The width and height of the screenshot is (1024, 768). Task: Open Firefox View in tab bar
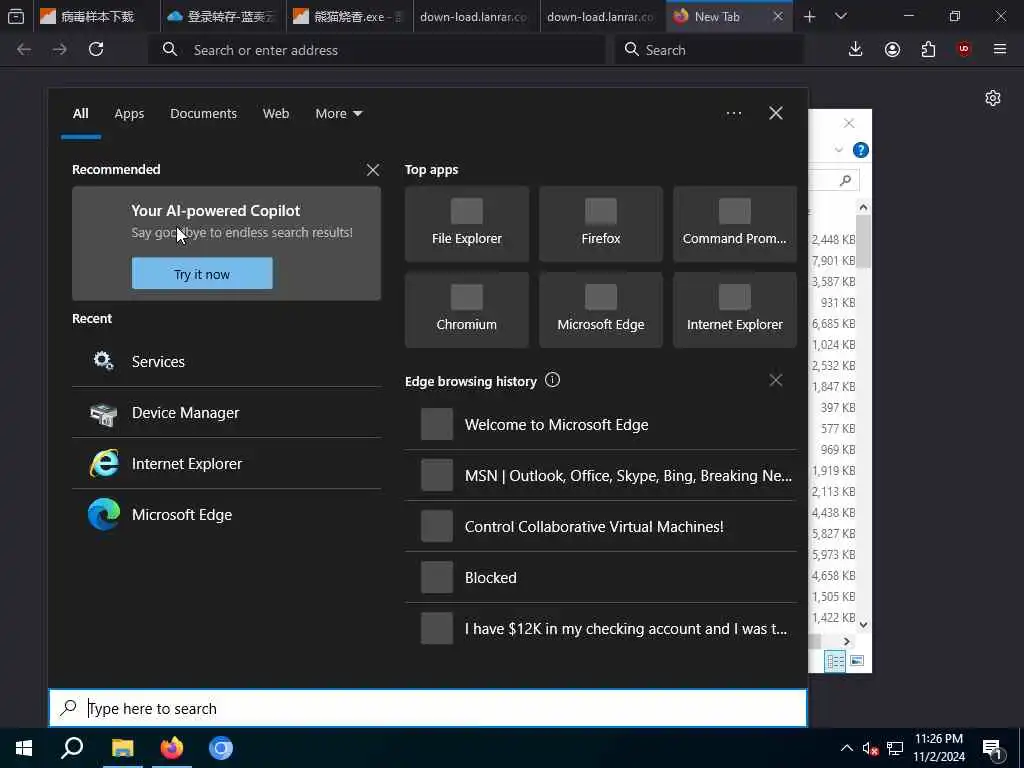click(16, 16)
